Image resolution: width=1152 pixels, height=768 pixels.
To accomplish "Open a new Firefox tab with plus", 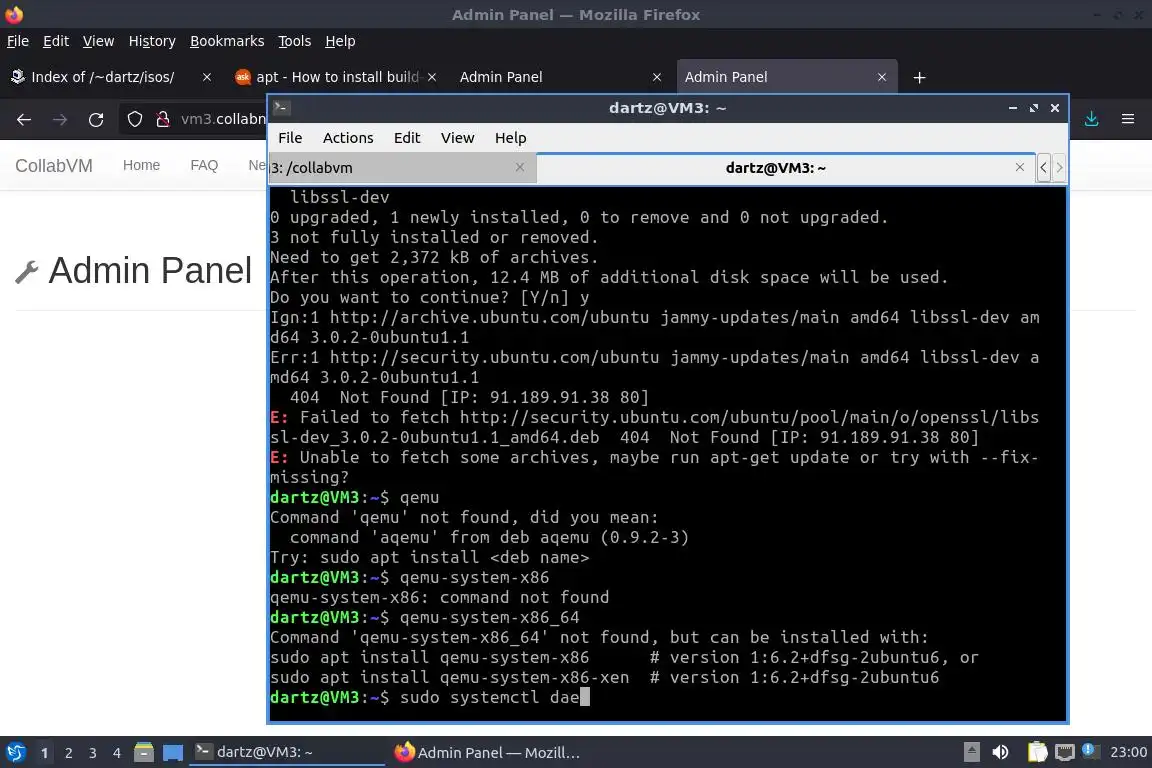I will pos(919,77).
